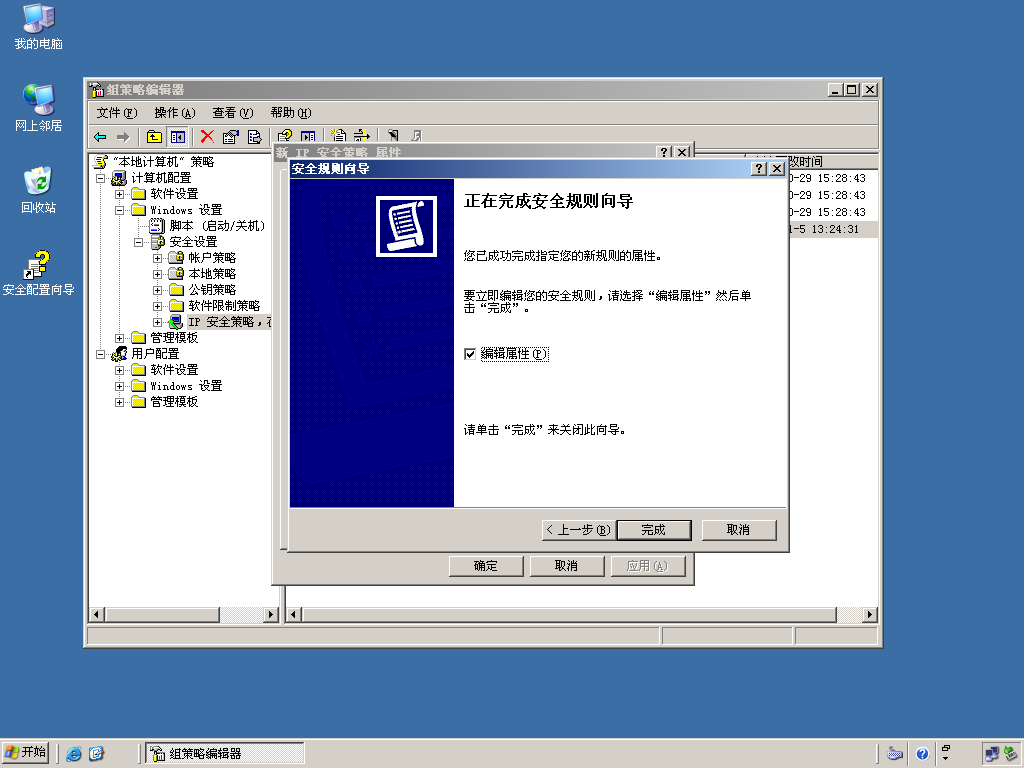Click 取消 in the IP policy properties dialog
The height and width of the screenshot is (768, 1024).
click(566, 566)
